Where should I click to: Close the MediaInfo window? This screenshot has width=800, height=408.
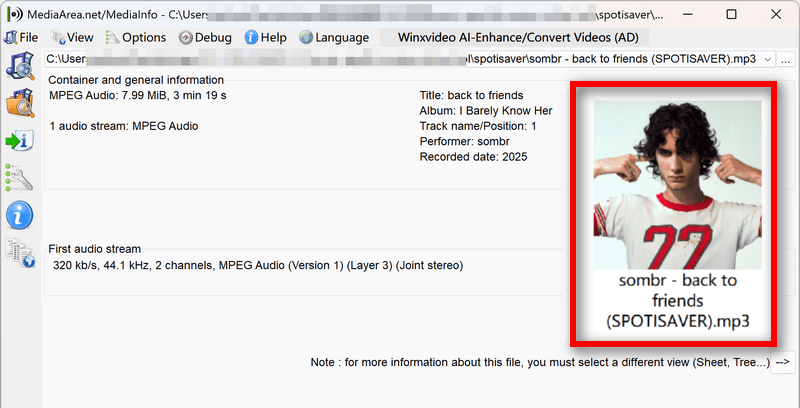click(x=776, y=14)
